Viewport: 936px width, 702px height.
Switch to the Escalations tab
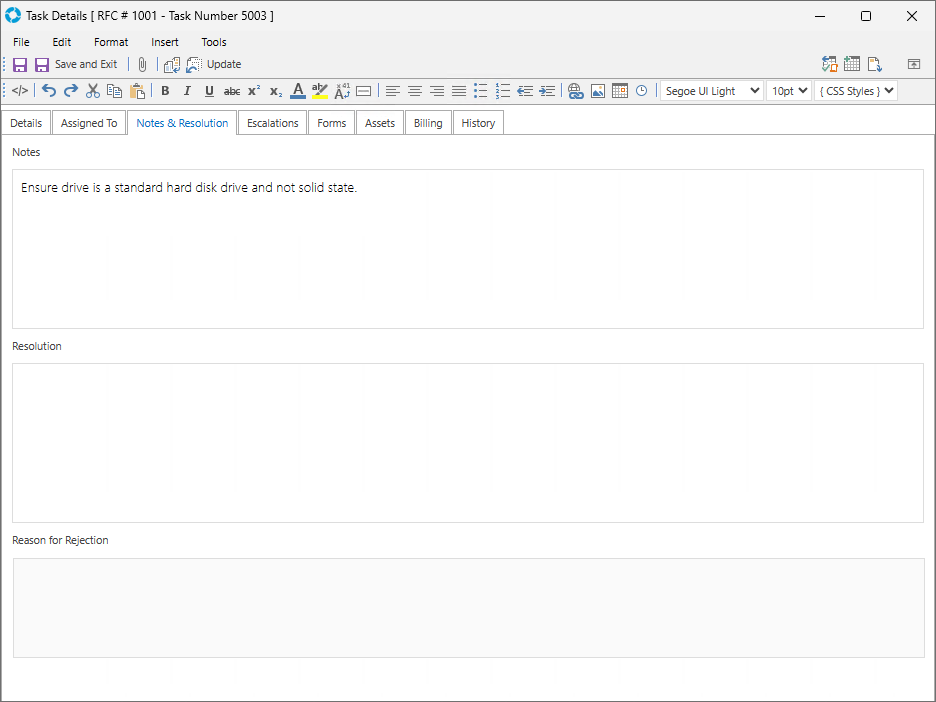click(273, 123)
